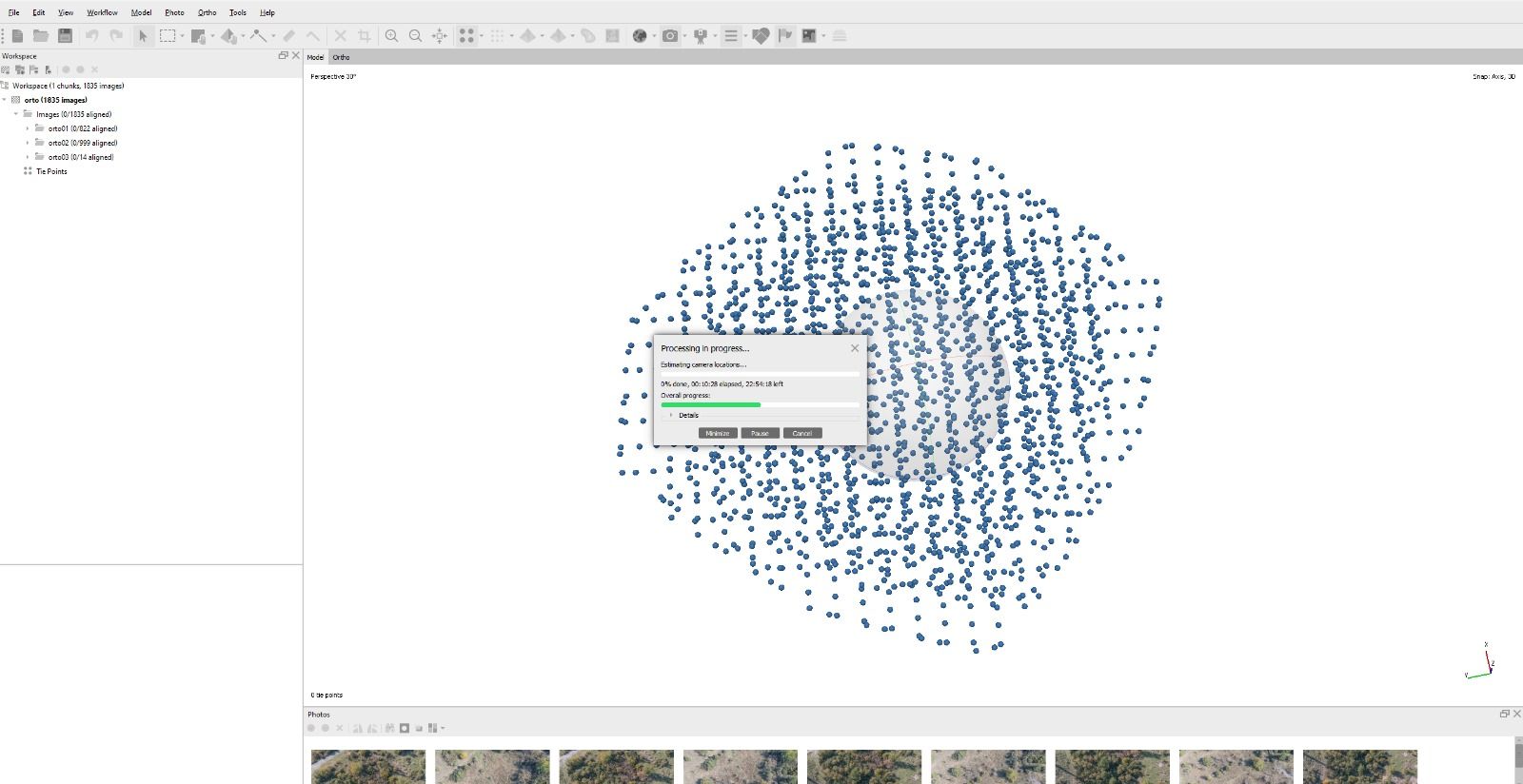Cancel the processing operation

(801, 433)
